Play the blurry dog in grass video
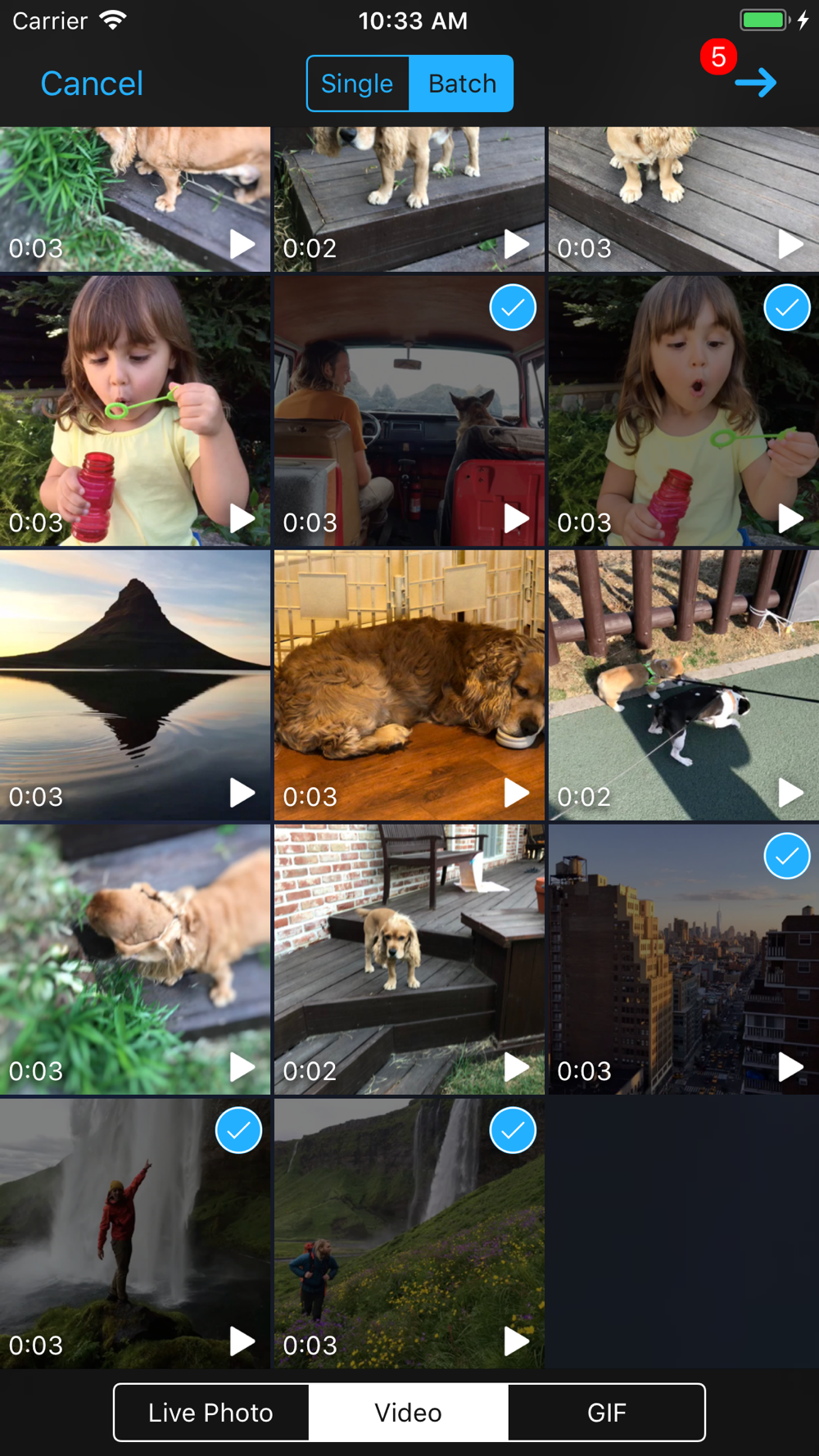819x1456 pixels. [242, 1067]
